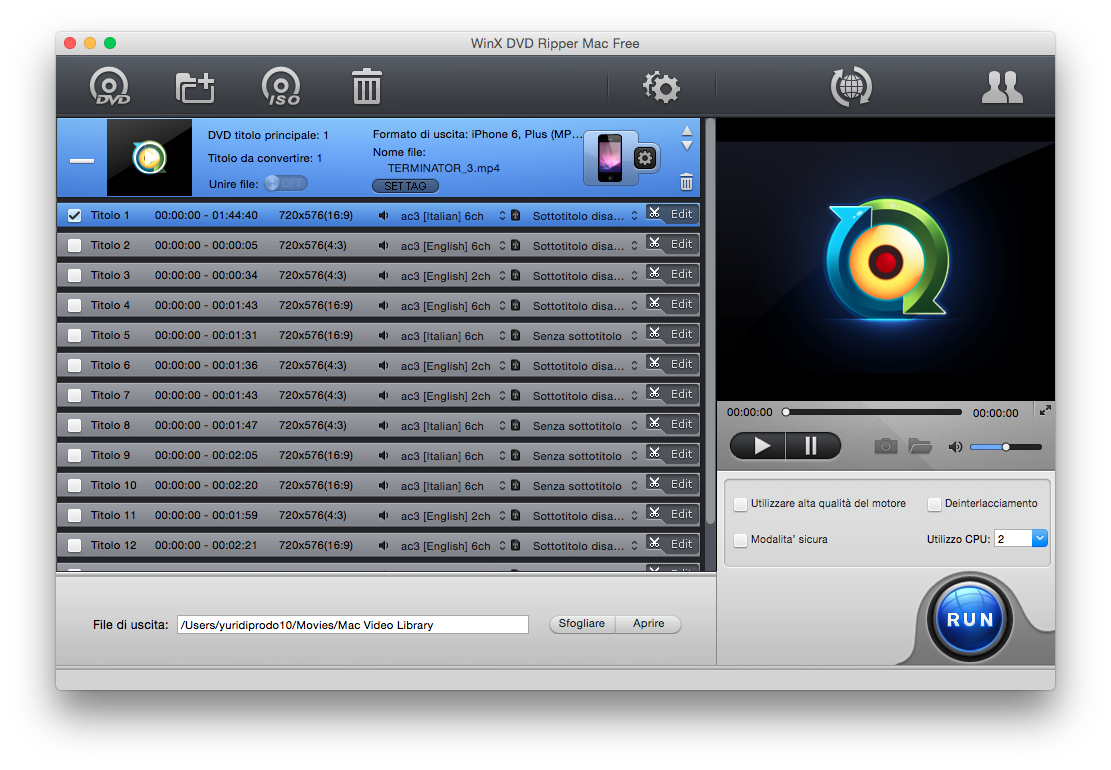Adjust the preview volume slider
Viewport: 1111px width, 770px height.
pos(1006,447)
